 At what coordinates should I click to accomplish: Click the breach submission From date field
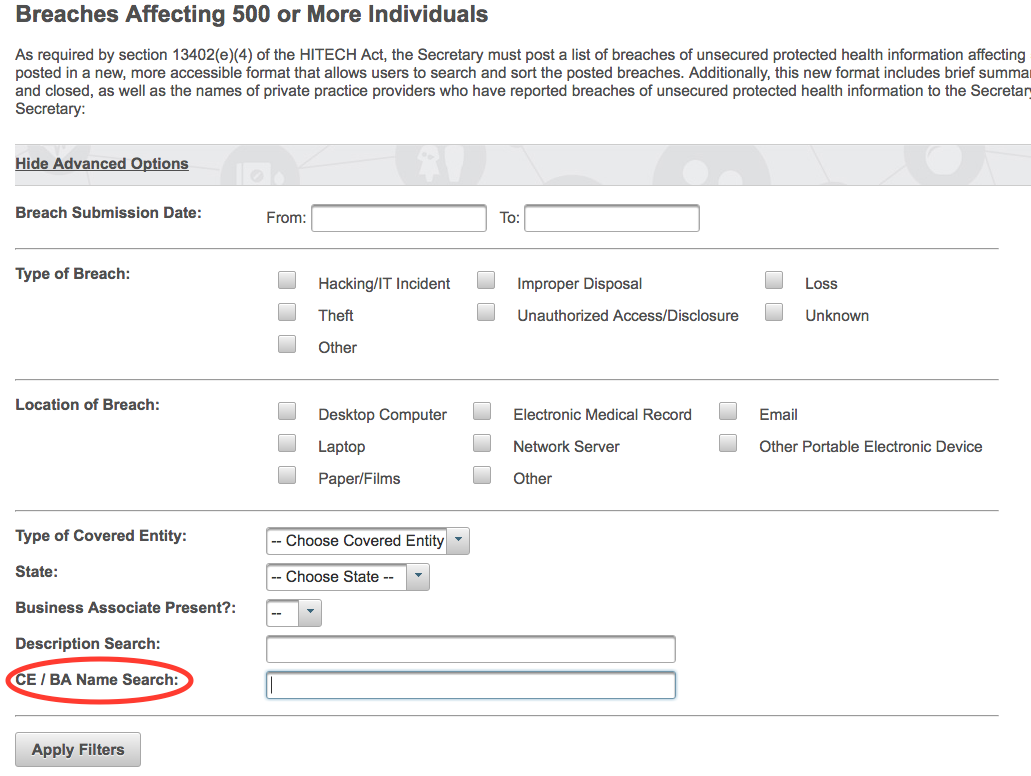[x=398, y=218]
